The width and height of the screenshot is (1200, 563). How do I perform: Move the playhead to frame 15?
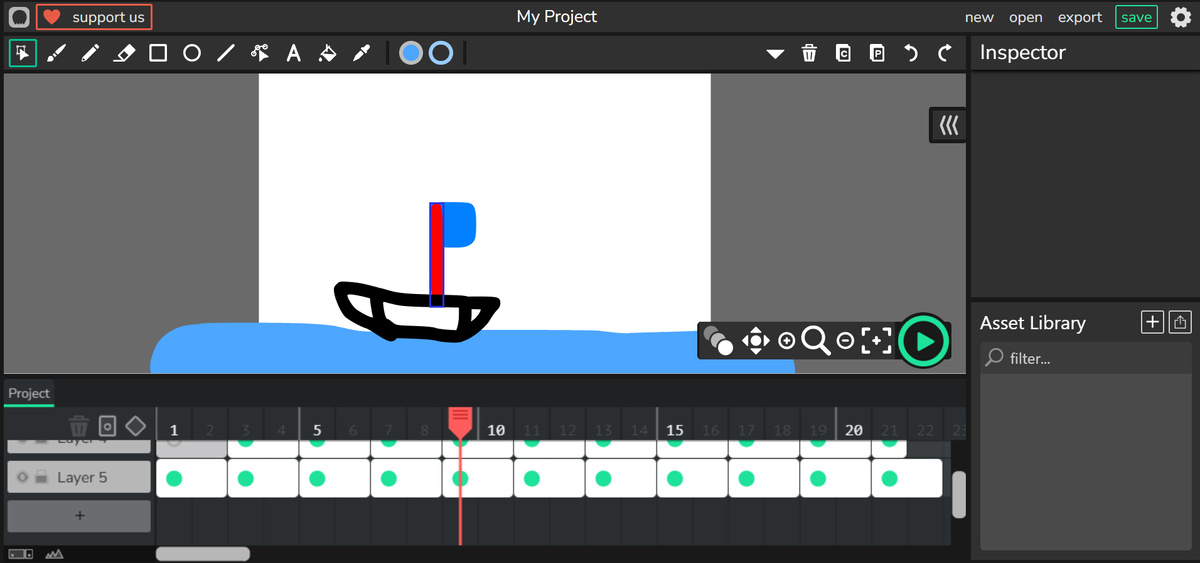pos(675,430)
